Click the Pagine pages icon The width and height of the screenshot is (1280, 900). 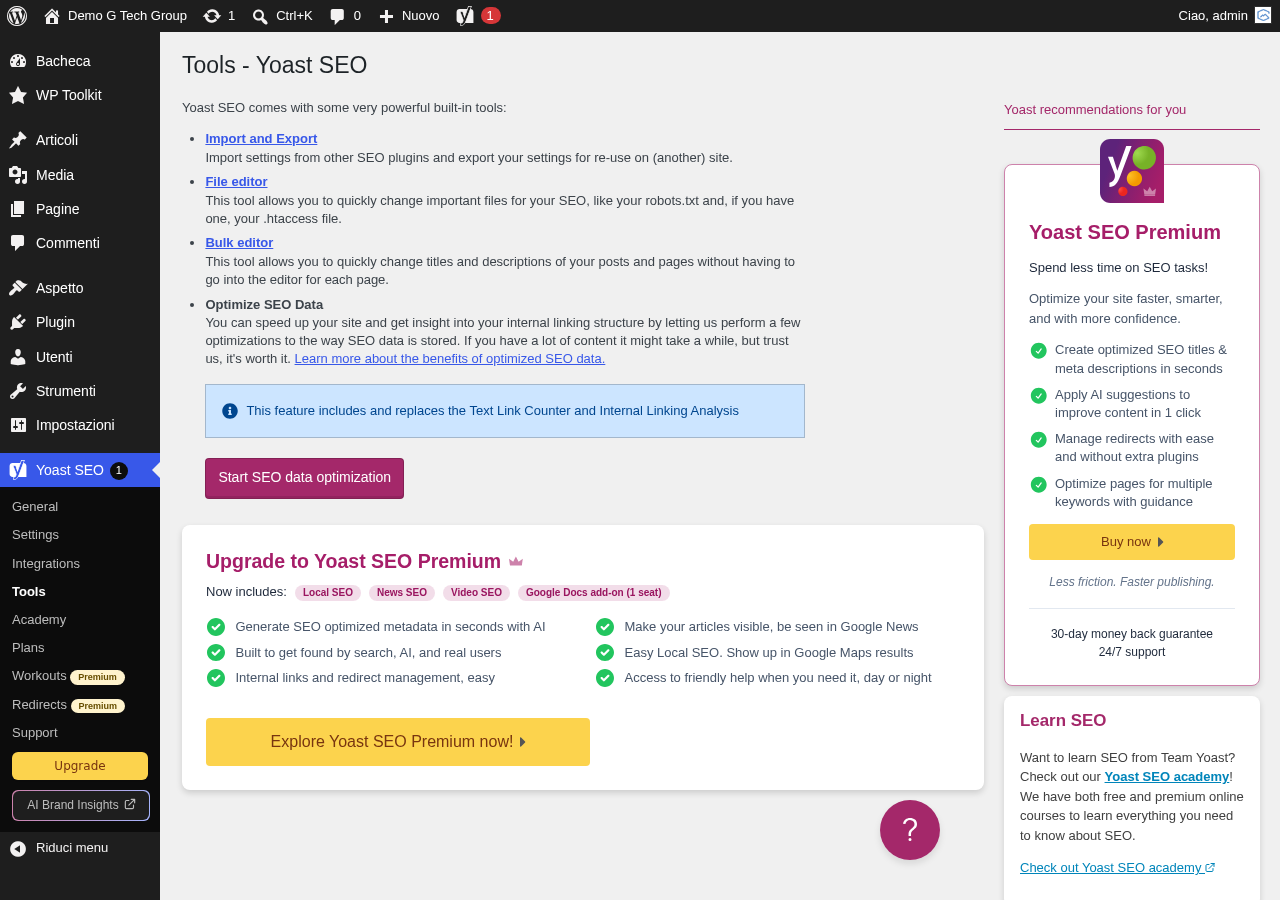tap(18, 209)
